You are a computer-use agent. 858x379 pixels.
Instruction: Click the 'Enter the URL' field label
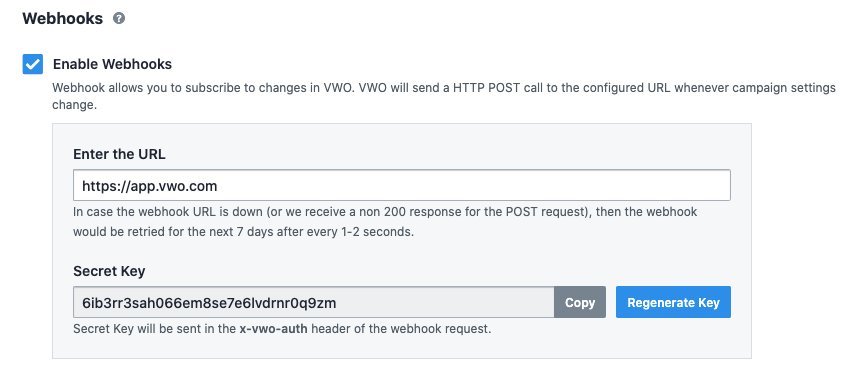point(119,154)
